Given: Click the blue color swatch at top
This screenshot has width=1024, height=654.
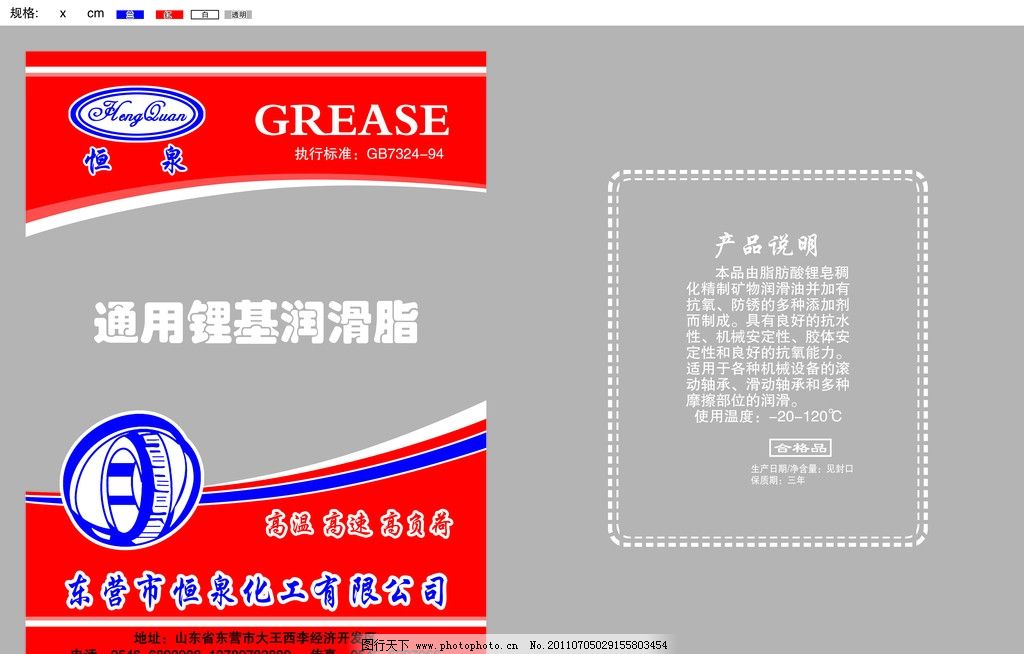Looking at the screenshot, I should [x=129, y=14].
